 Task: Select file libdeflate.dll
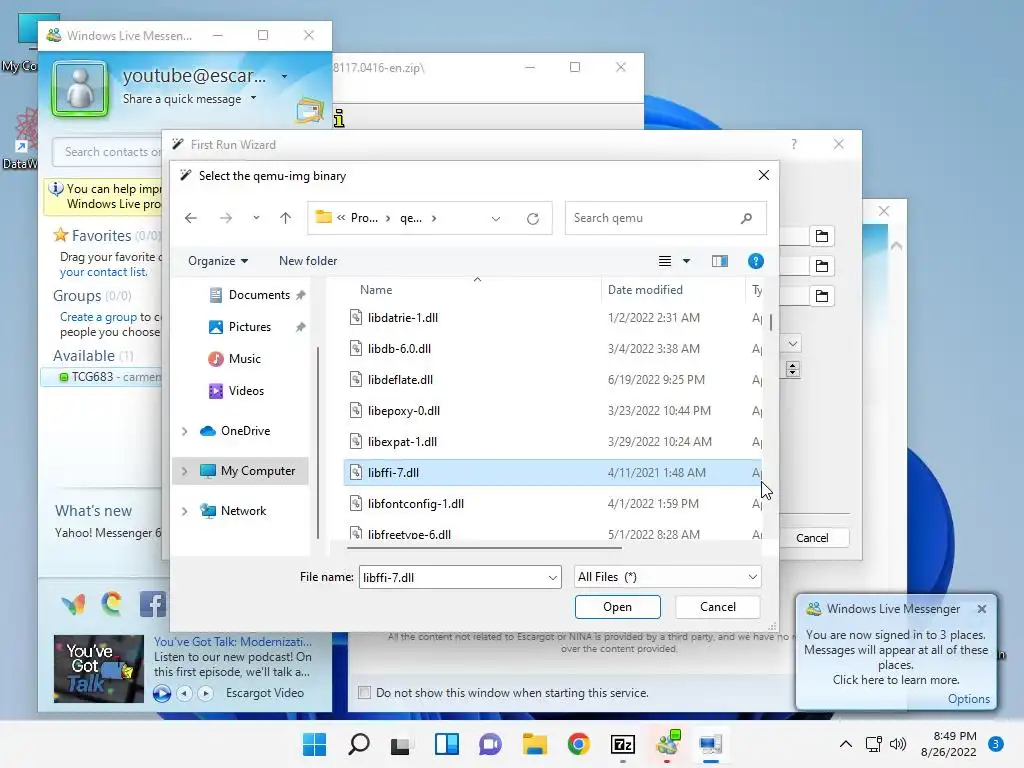coord(552,379)
